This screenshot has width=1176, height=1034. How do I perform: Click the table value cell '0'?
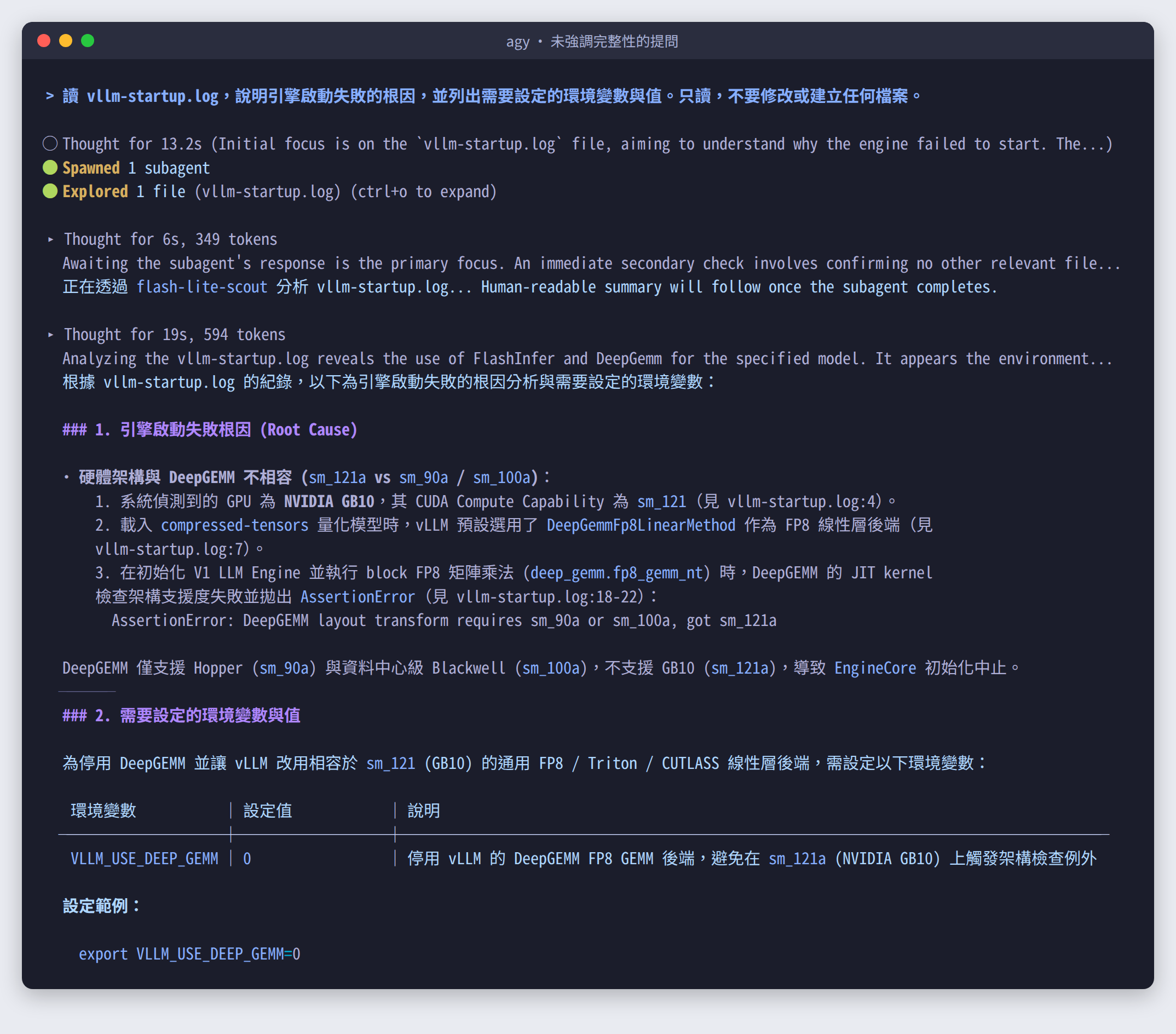pyautogui.click(x=247, y=859)
